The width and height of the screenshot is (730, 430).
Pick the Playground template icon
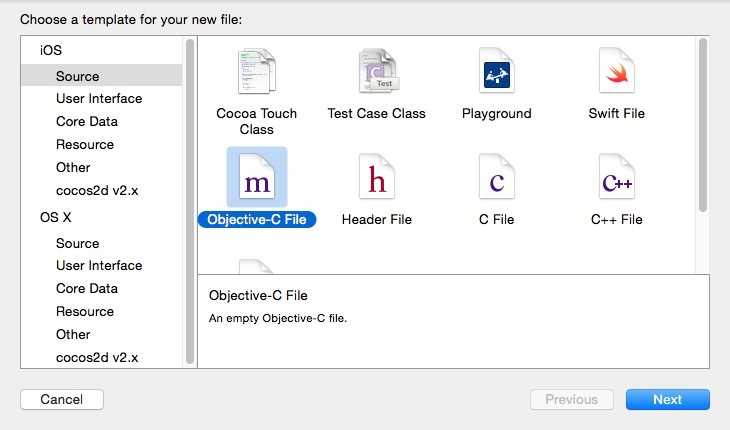click(x=497, y=71)
